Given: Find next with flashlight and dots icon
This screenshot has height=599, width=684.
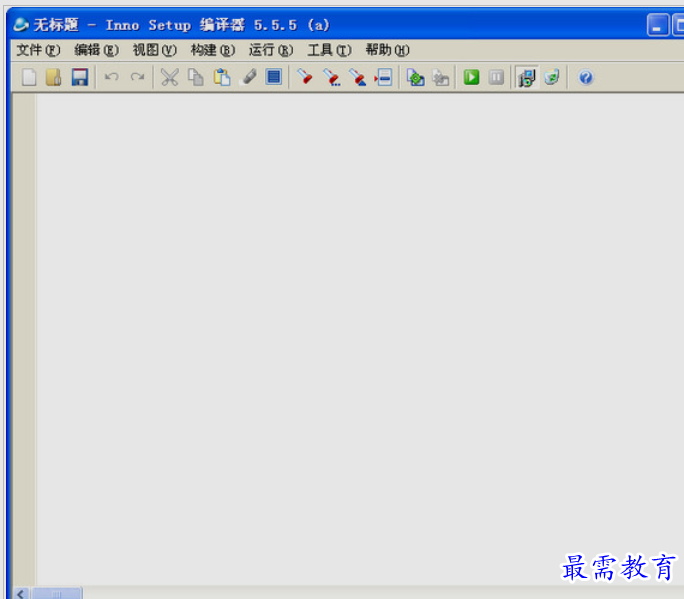Looking at the screenshot, I should [x=332, y=78].
